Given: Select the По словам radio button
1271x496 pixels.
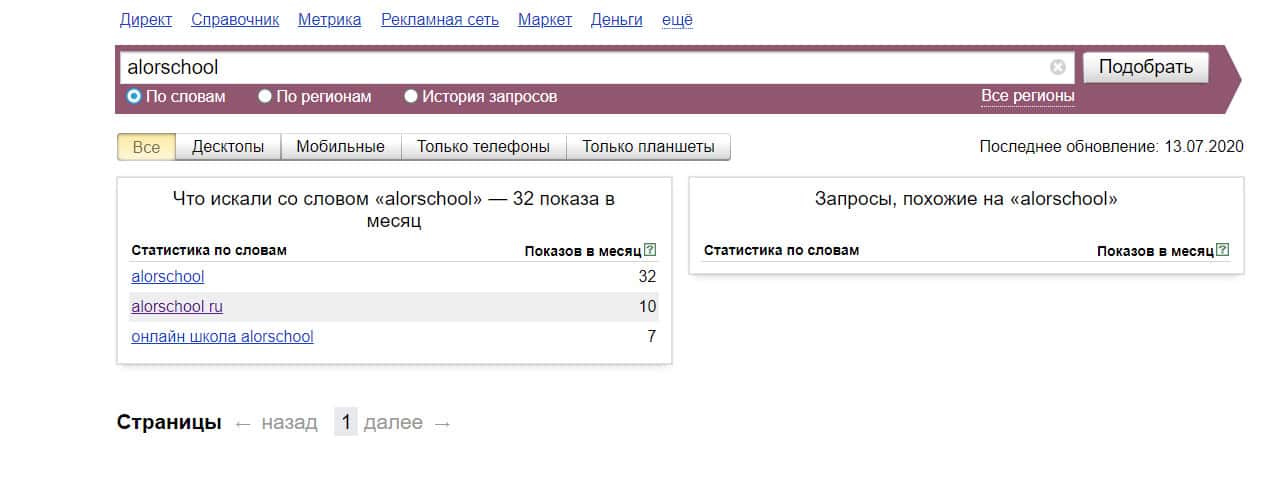Looking at the screenshot, I should tap(134, 97).
